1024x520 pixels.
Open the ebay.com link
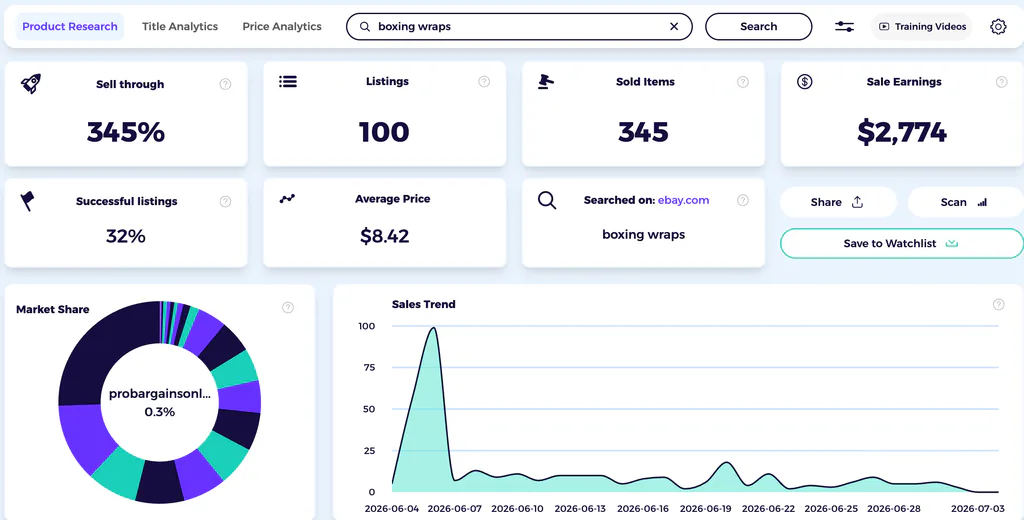[683, 201]
